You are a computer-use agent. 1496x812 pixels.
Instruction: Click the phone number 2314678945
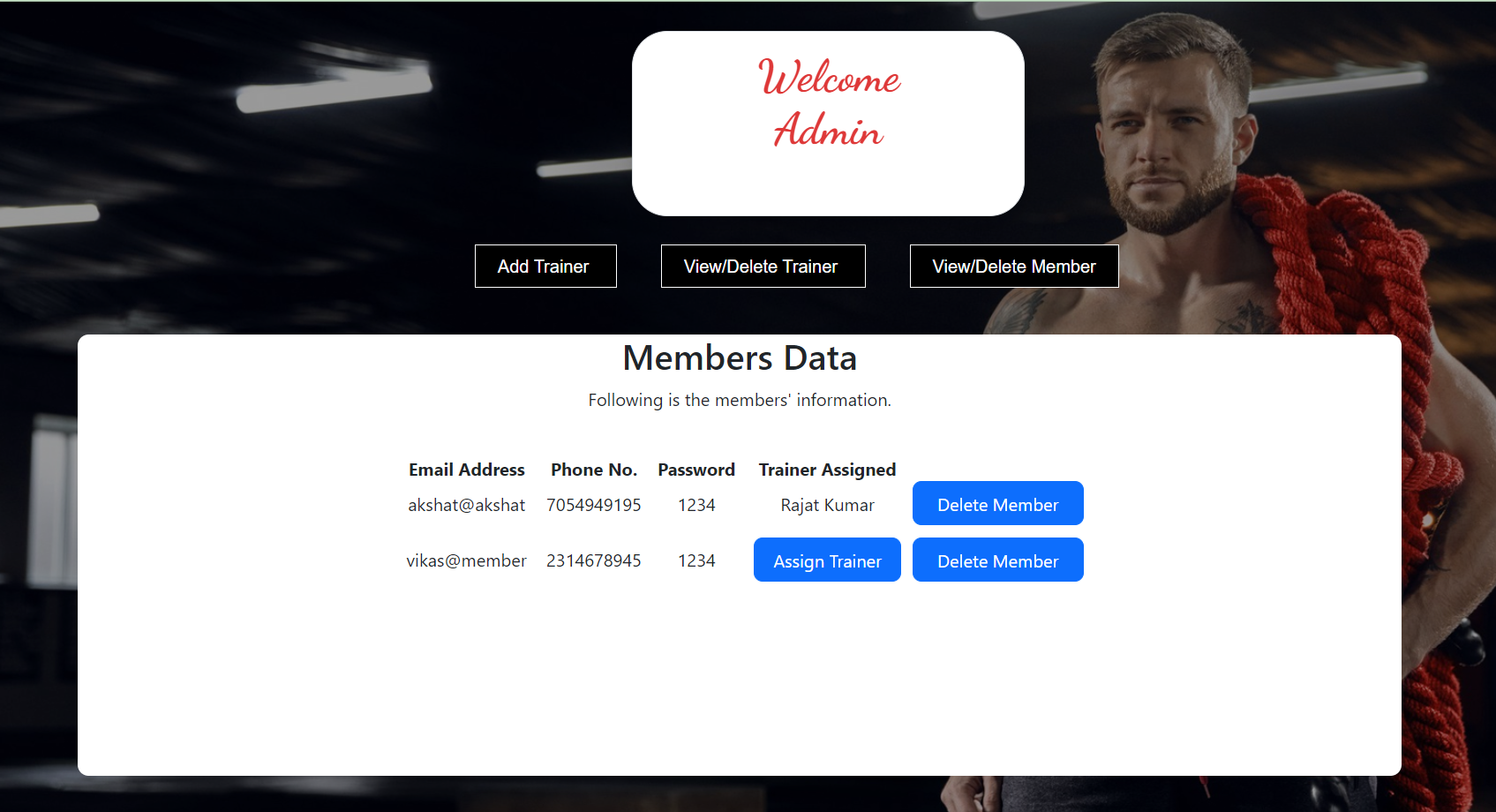coord(593,560)
